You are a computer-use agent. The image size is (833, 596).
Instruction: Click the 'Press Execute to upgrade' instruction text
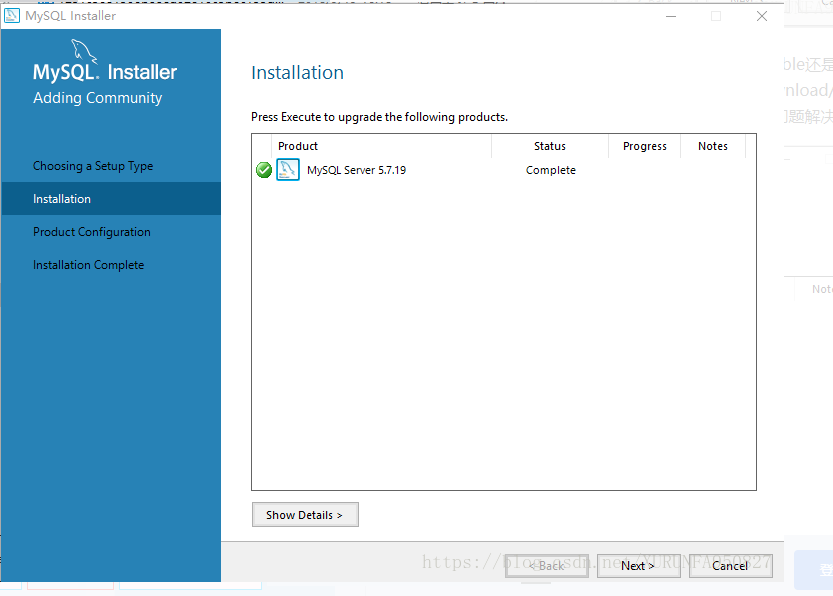(379, 117)
